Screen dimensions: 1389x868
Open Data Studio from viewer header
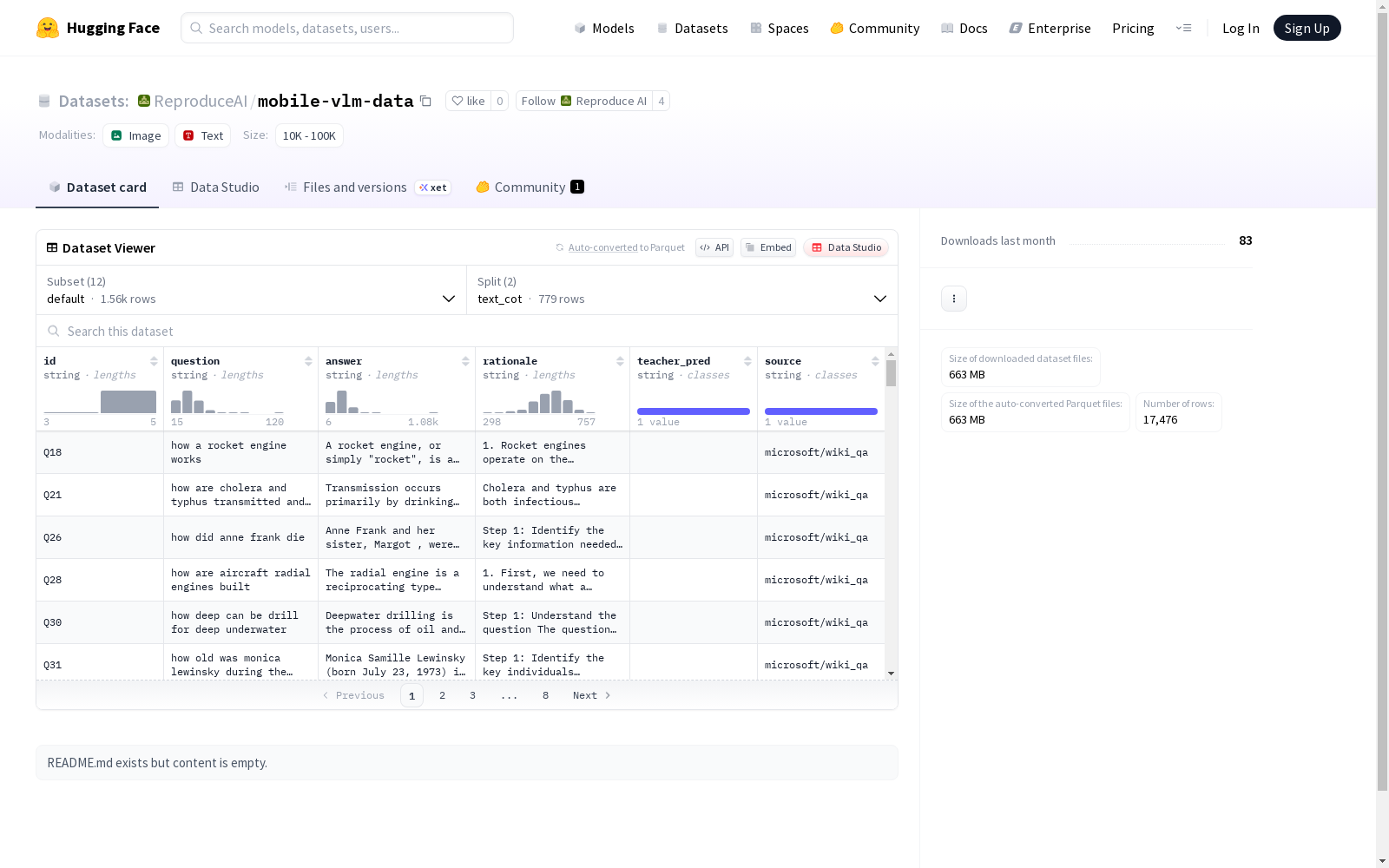click(846, 247)
